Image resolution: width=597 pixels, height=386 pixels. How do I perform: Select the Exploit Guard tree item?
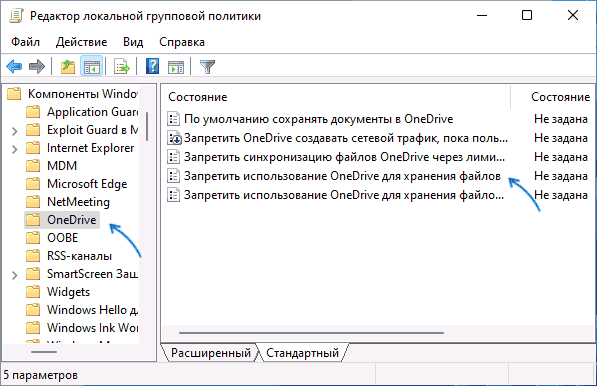click(x=92, y=130)
